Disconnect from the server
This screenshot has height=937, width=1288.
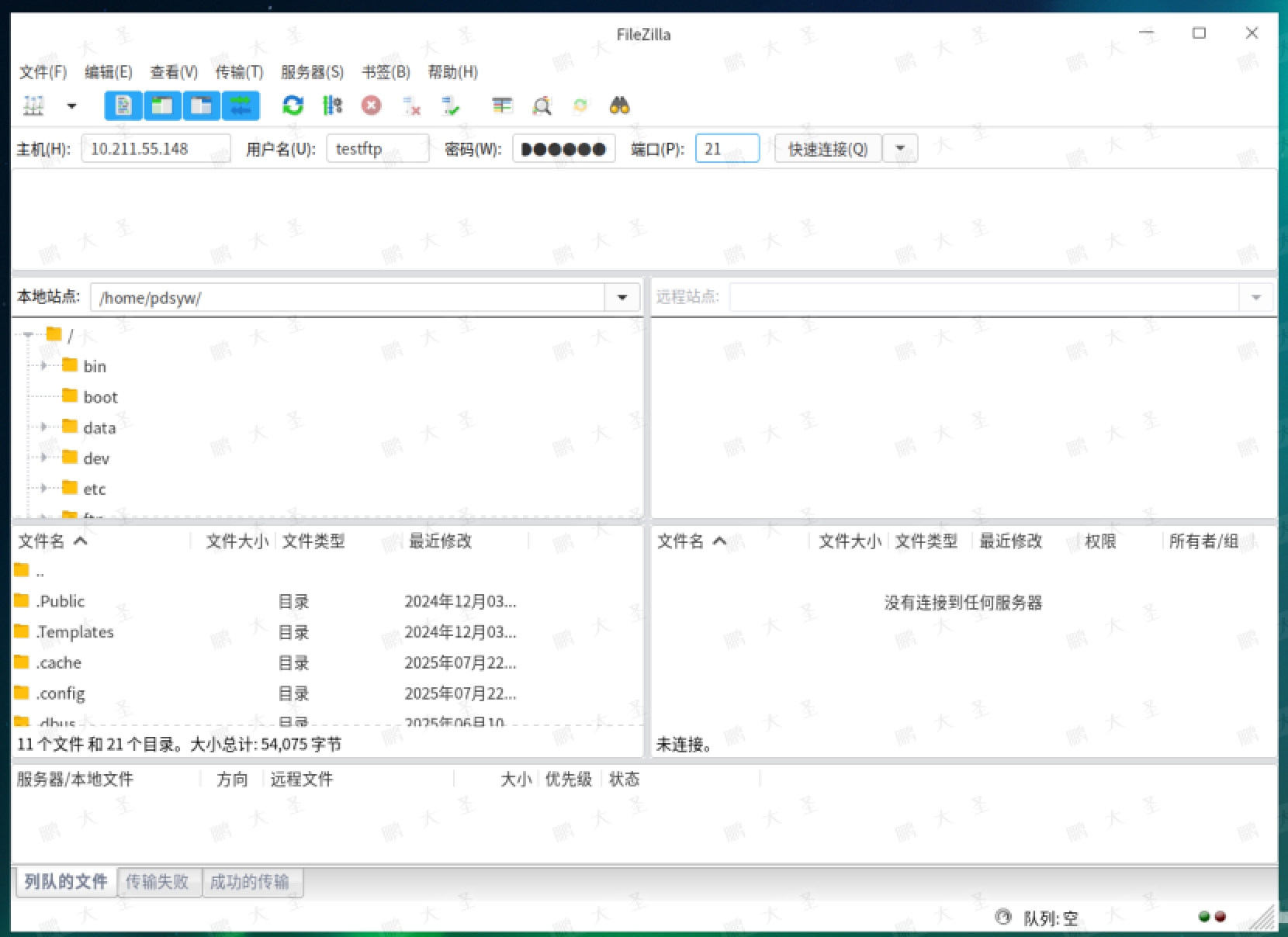point(410,105)
